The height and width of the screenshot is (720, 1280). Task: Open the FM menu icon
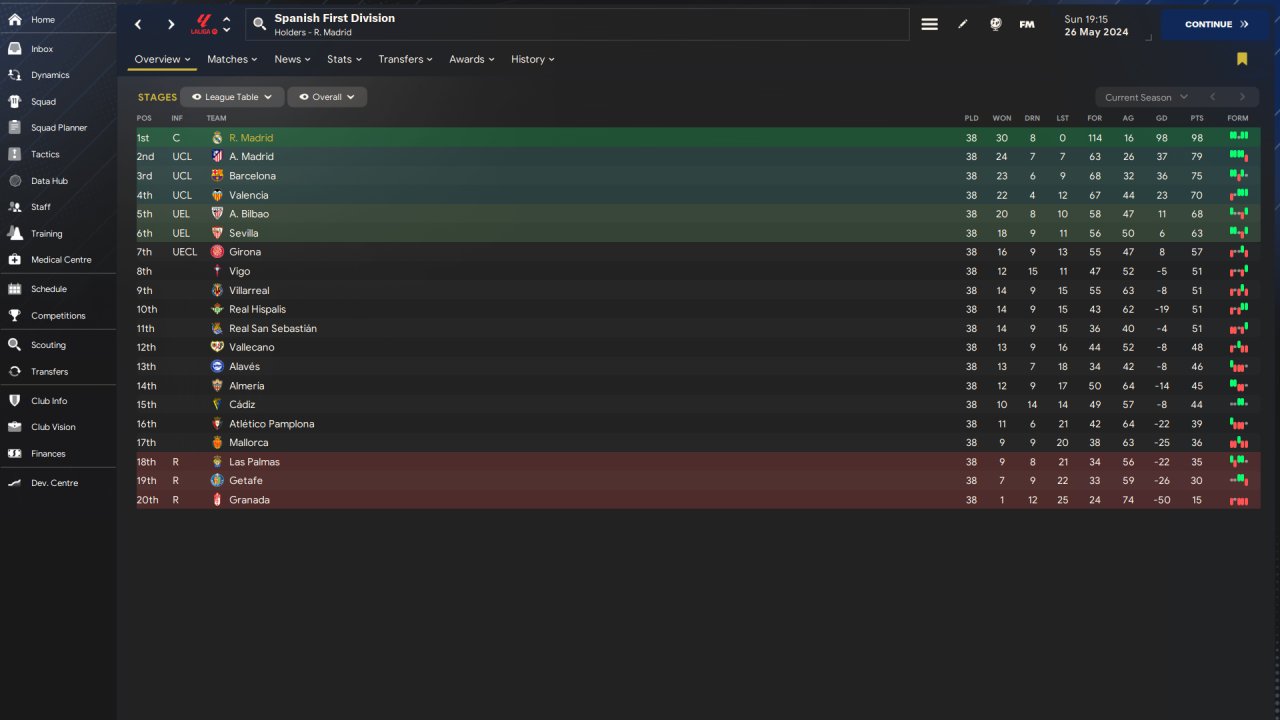tap(1027, 25)
